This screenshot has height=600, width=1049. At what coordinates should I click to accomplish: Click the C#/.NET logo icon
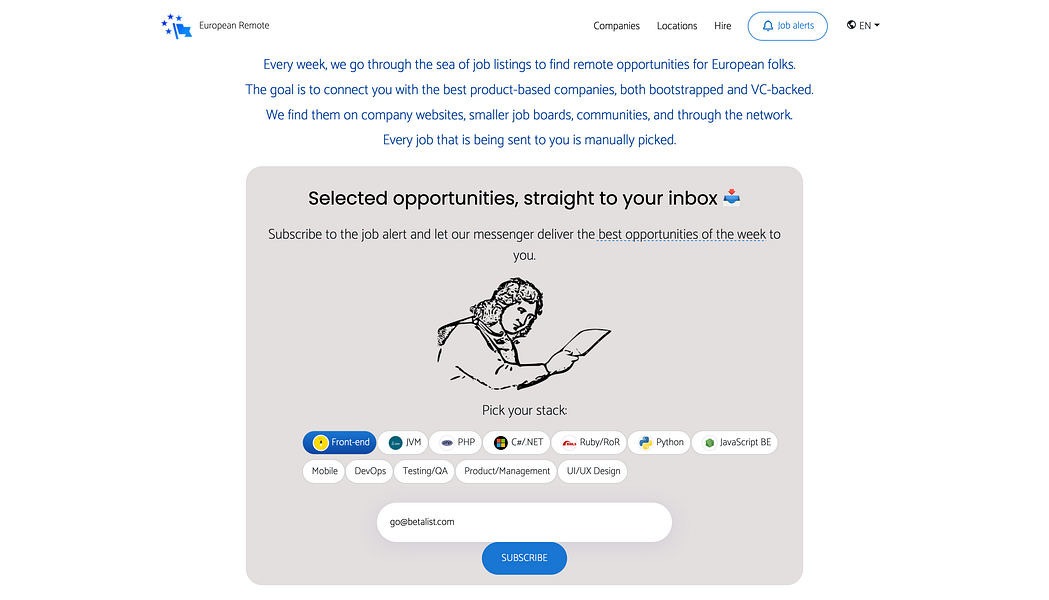pos(501,443)
